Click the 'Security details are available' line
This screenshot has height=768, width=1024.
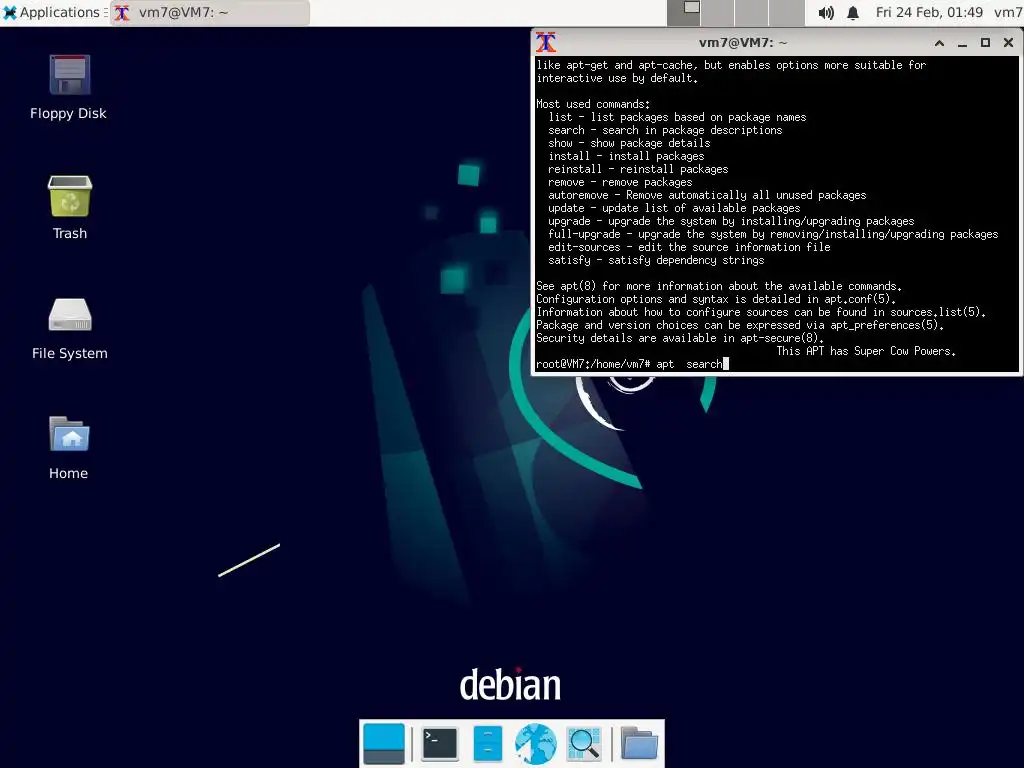(x=680, y=338)
